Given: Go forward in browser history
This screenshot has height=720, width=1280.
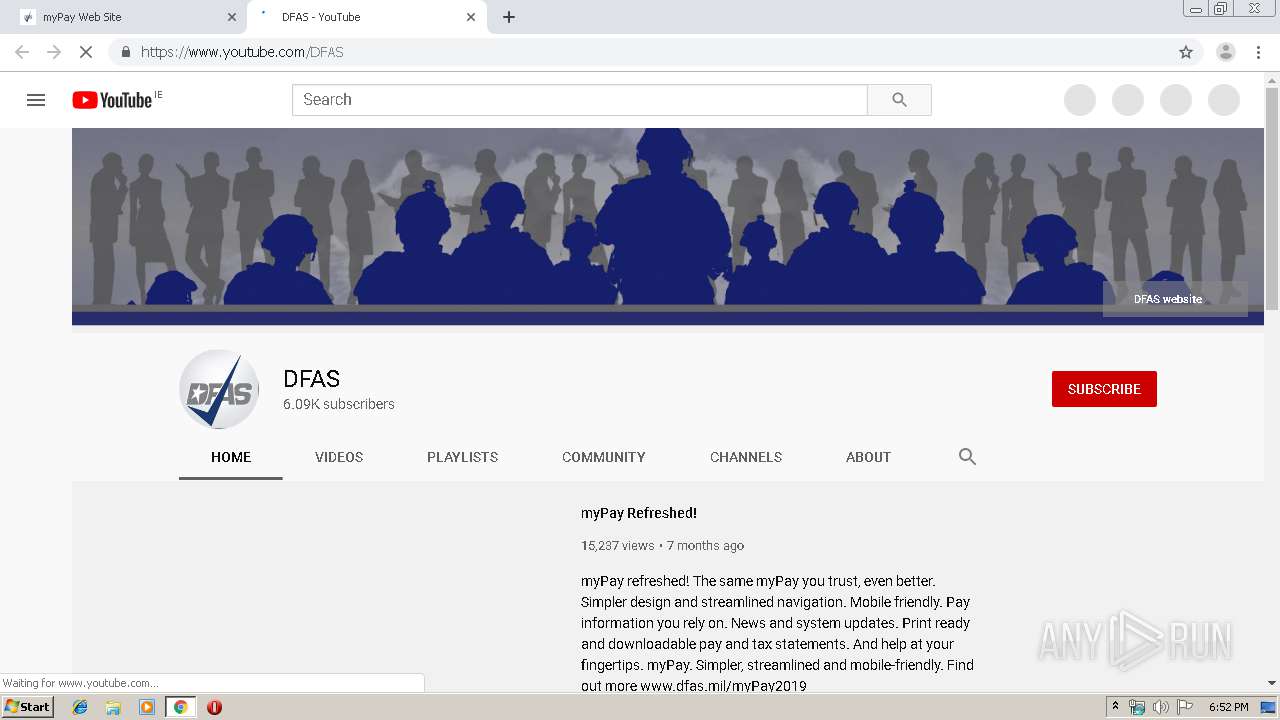Looking at the screenshot, I should tap(54, 52).
